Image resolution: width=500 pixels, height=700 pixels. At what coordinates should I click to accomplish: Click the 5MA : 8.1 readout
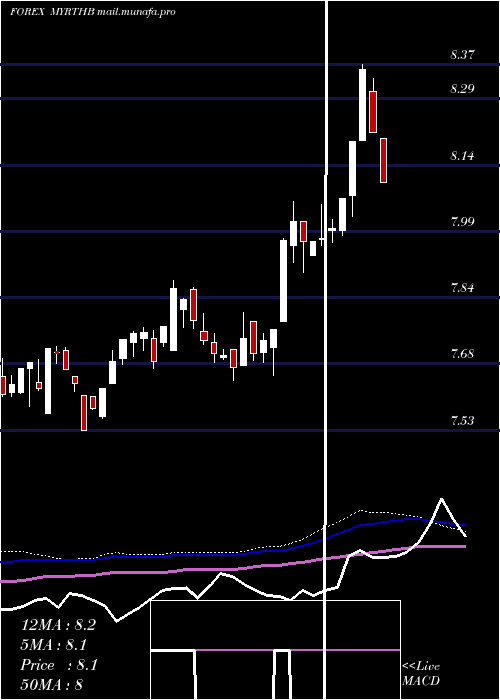[54, 645]
